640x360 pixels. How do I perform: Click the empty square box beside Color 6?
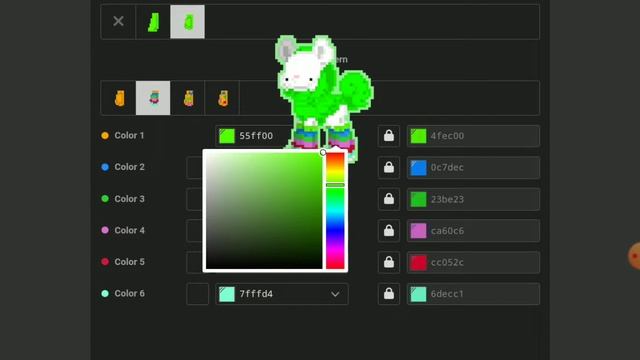point(198,294)
